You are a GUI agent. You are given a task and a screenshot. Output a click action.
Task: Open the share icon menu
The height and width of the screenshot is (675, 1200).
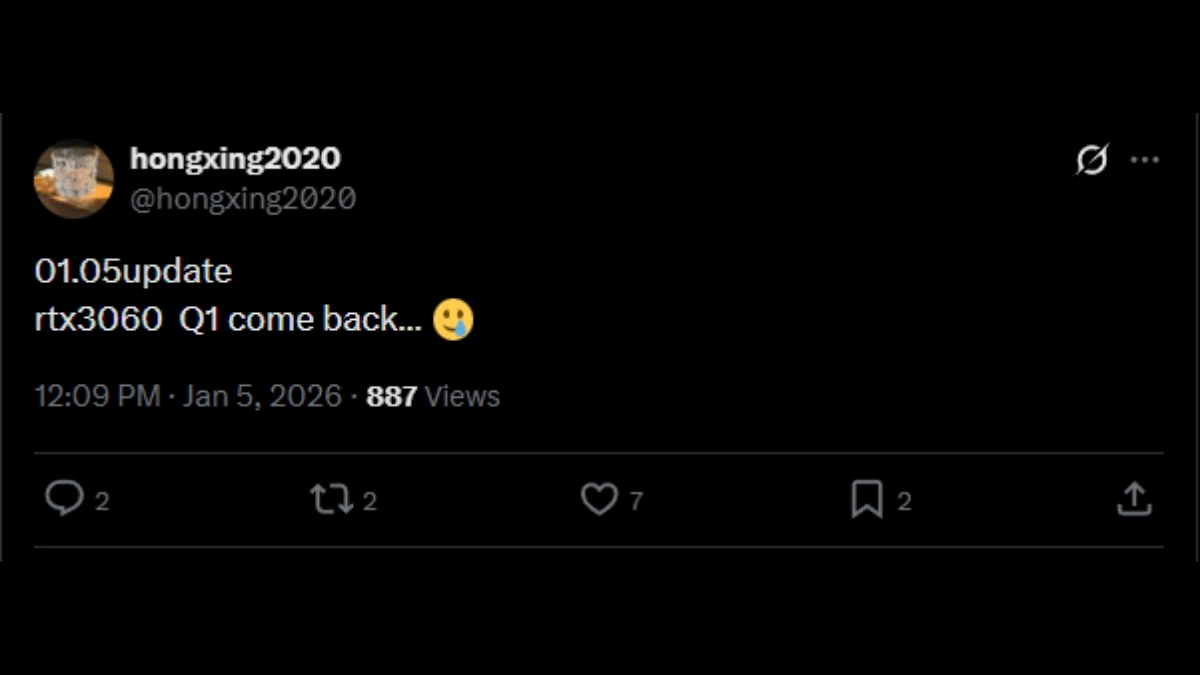click(1133, 499)
